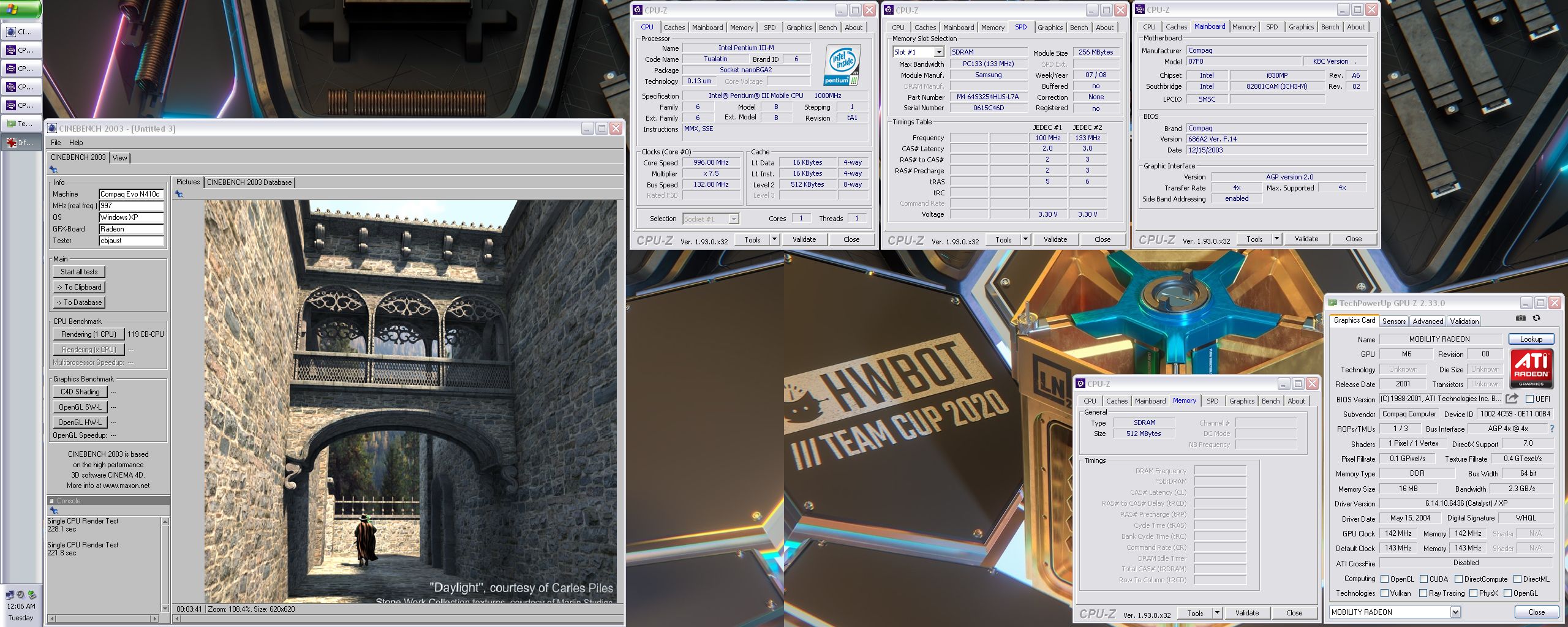Open the GPU-Z Validation tab

coord(1464,321)
